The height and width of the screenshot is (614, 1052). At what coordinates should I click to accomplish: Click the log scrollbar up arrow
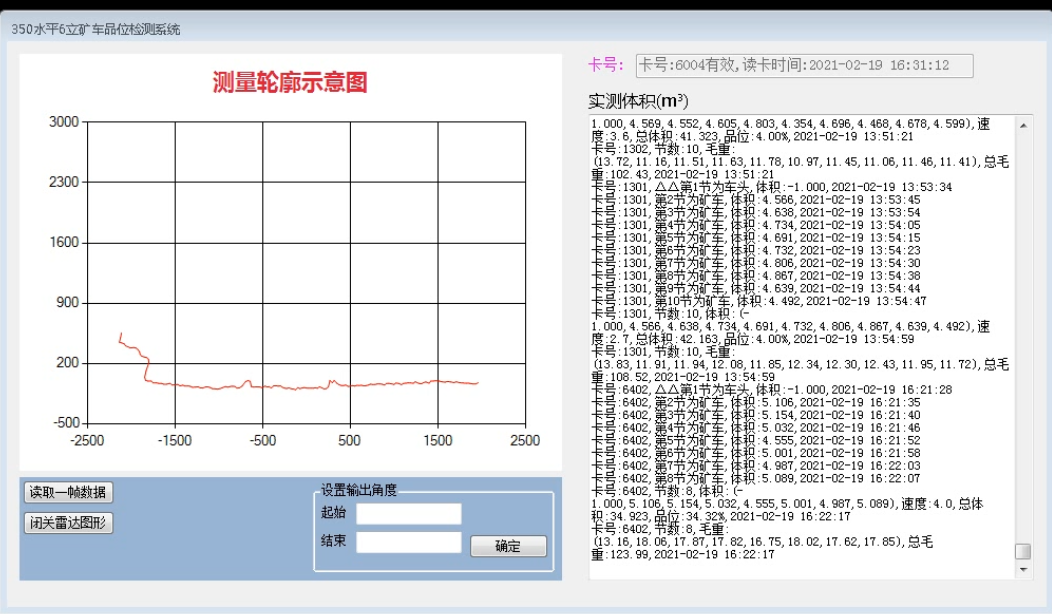pyautogui.click(x=1023, y=125)
